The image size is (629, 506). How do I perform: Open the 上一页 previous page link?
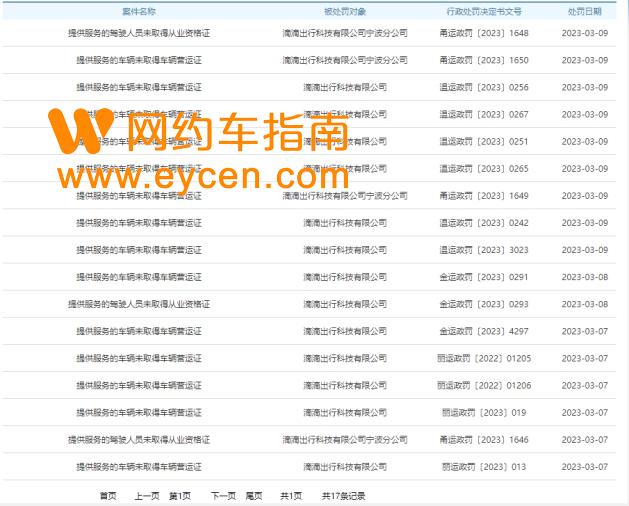coord(147,496)
